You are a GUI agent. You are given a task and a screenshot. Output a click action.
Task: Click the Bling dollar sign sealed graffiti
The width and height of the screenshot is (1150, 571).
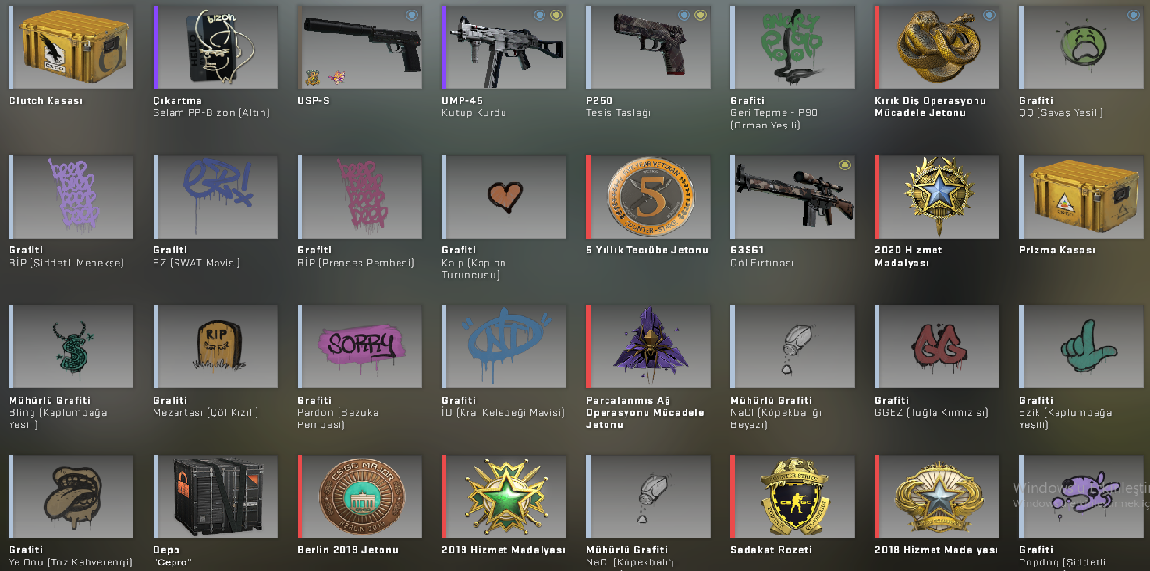71,347
